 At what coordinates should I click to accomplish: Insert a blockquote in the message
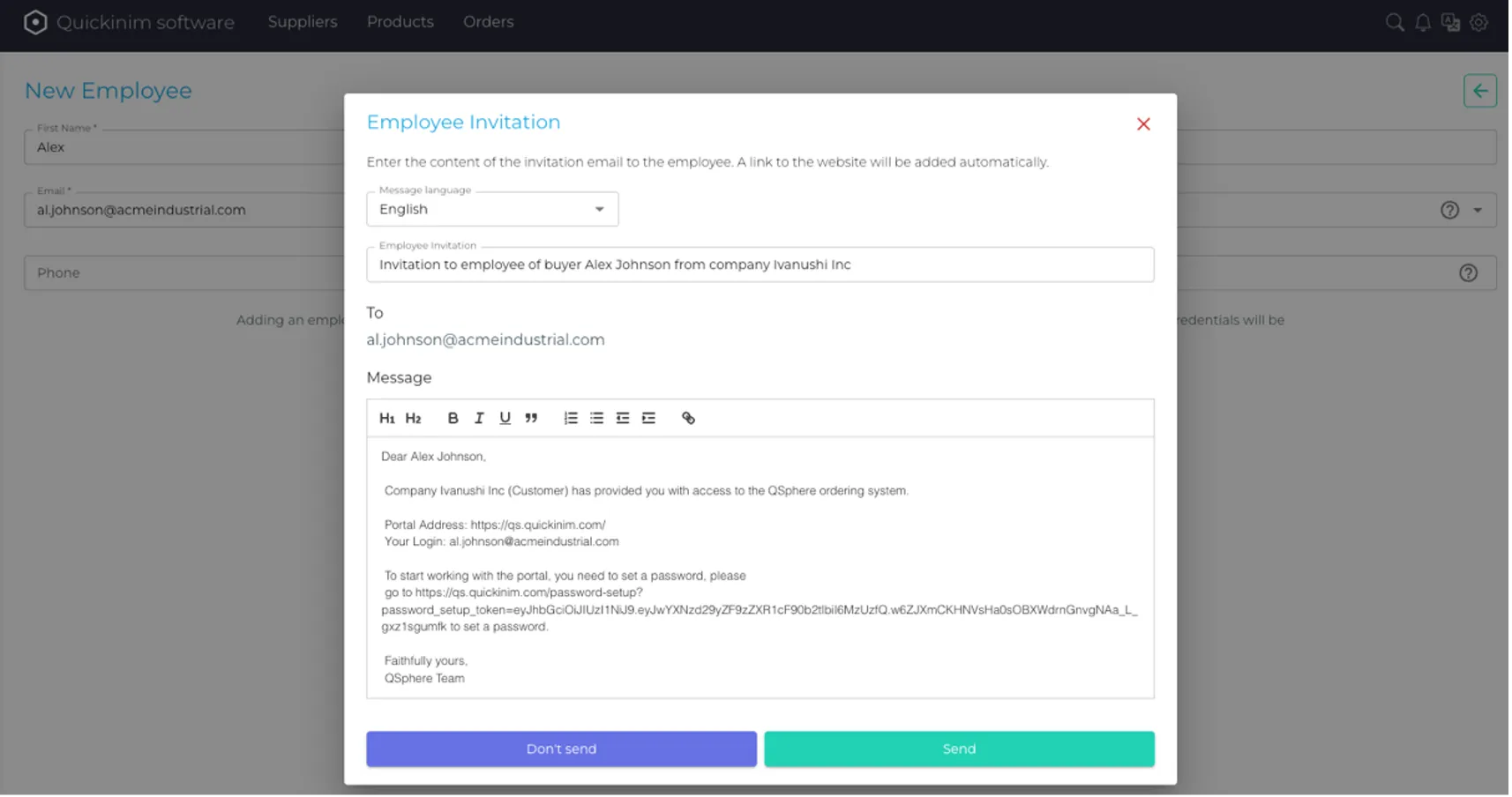click(x=531, y=418)
